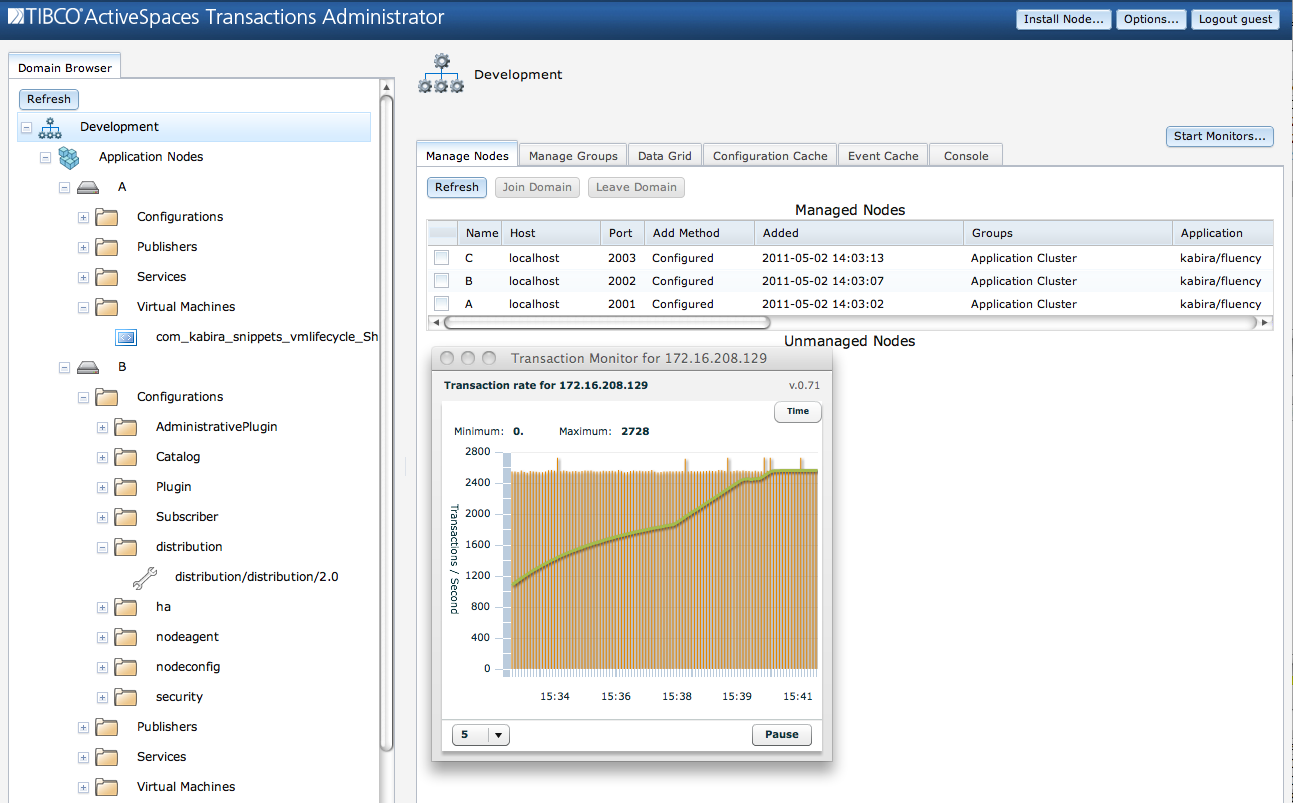Tick the checkbox for managed node A

tap(441, 304)
